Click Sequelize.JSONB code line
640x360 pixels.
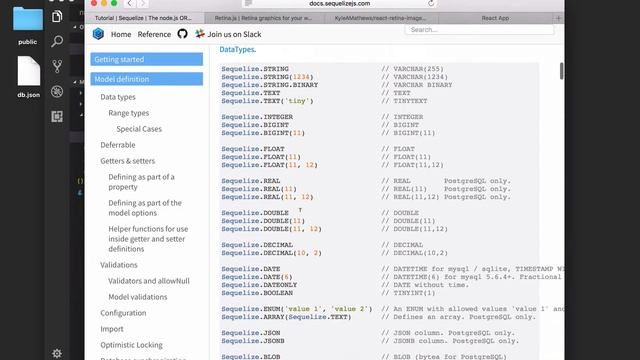pyautogui.click(x=253, y=341)
